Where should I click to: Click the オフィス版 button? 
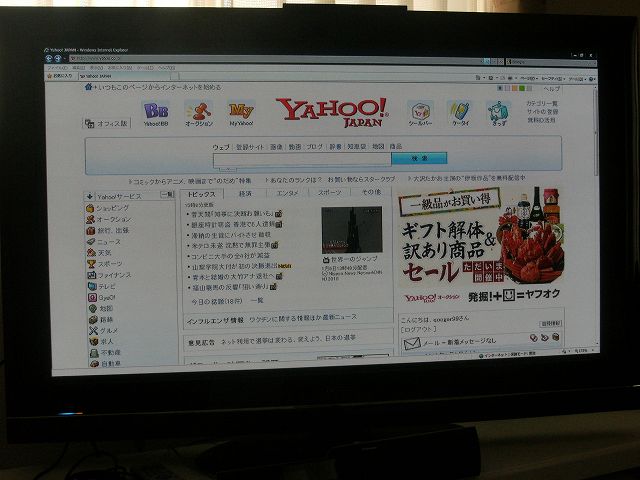point(107,123)
